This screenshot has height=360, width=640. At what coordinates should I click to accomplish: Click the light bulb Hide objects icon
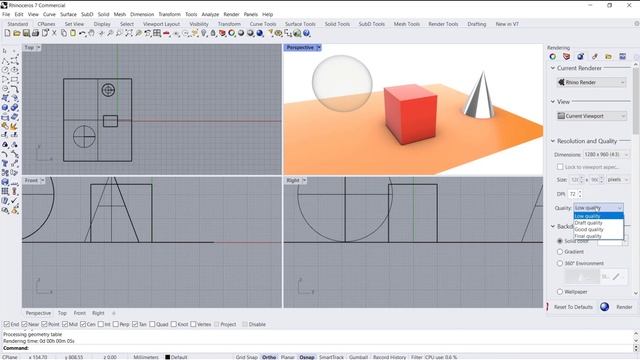[x=204, y=33]
